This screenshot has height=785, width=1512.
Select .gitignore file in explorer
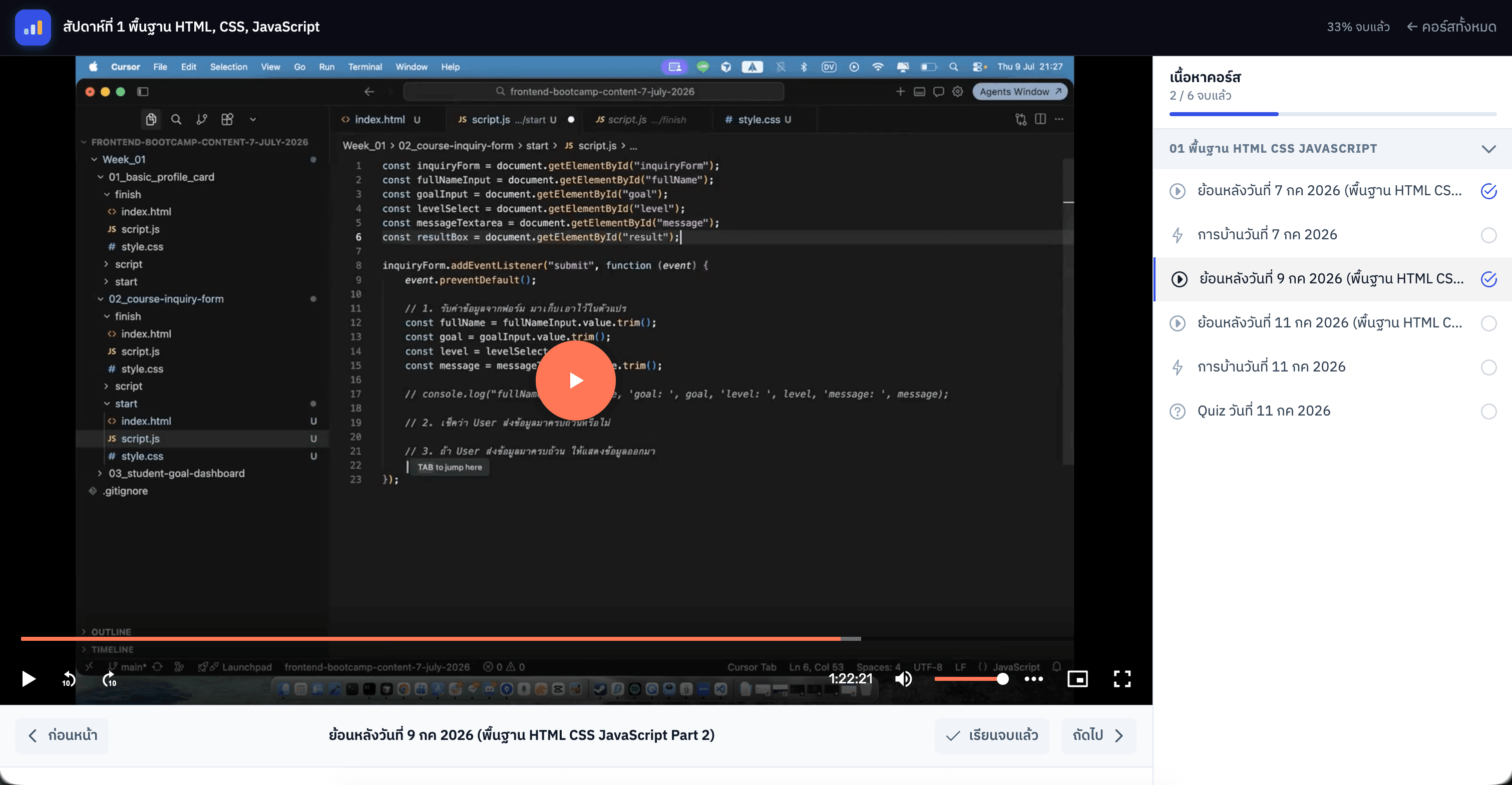click(125, 491)
